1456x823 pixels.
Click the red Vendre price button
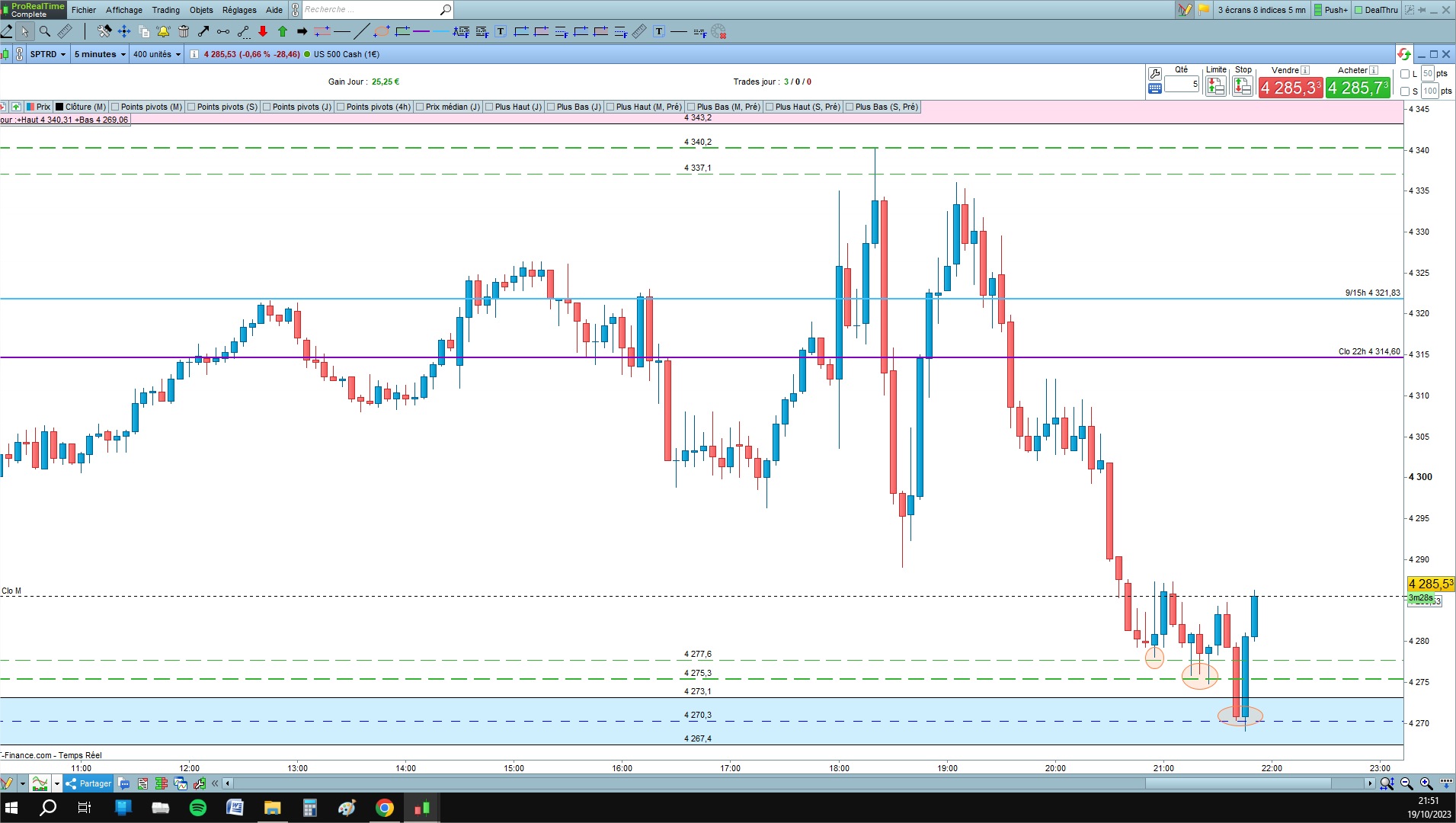pyautogui.click(x=1290, y=88)
